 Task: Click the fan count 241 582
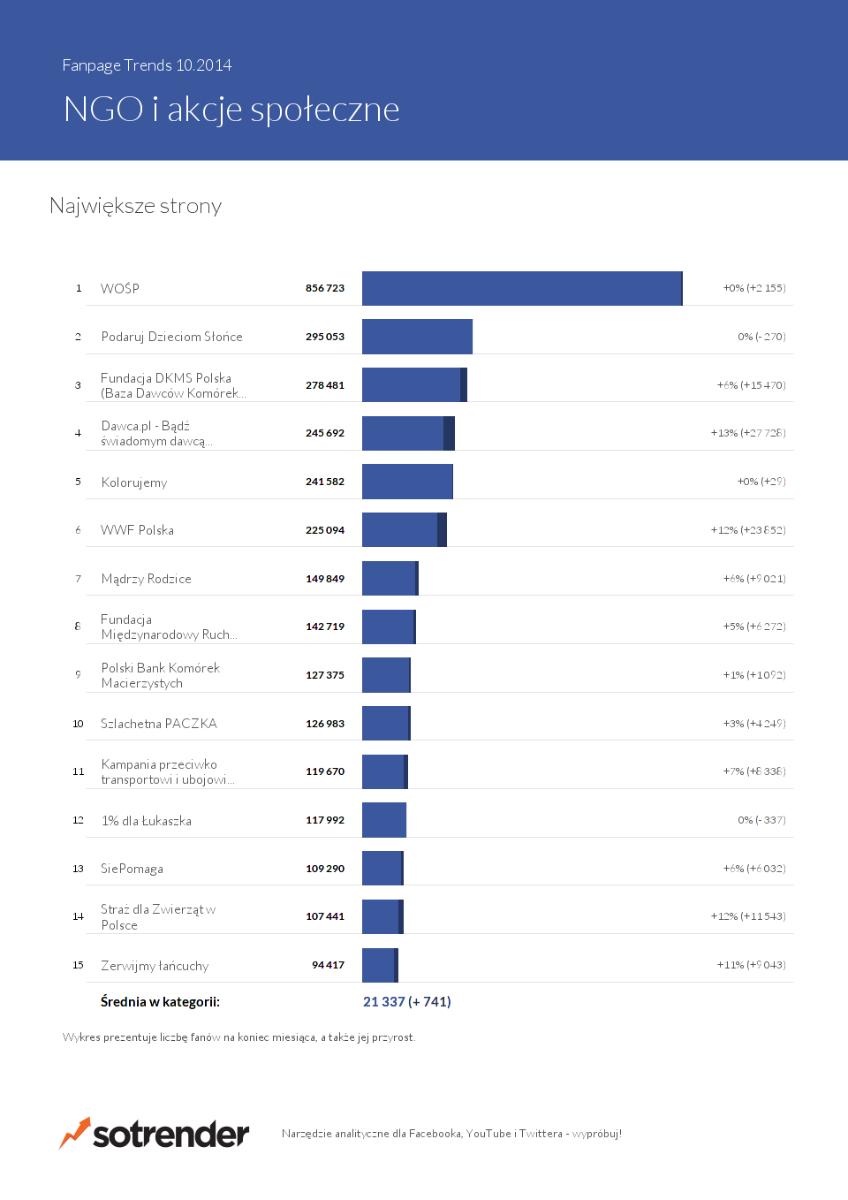pyautogui.click(x=325, y=482)
